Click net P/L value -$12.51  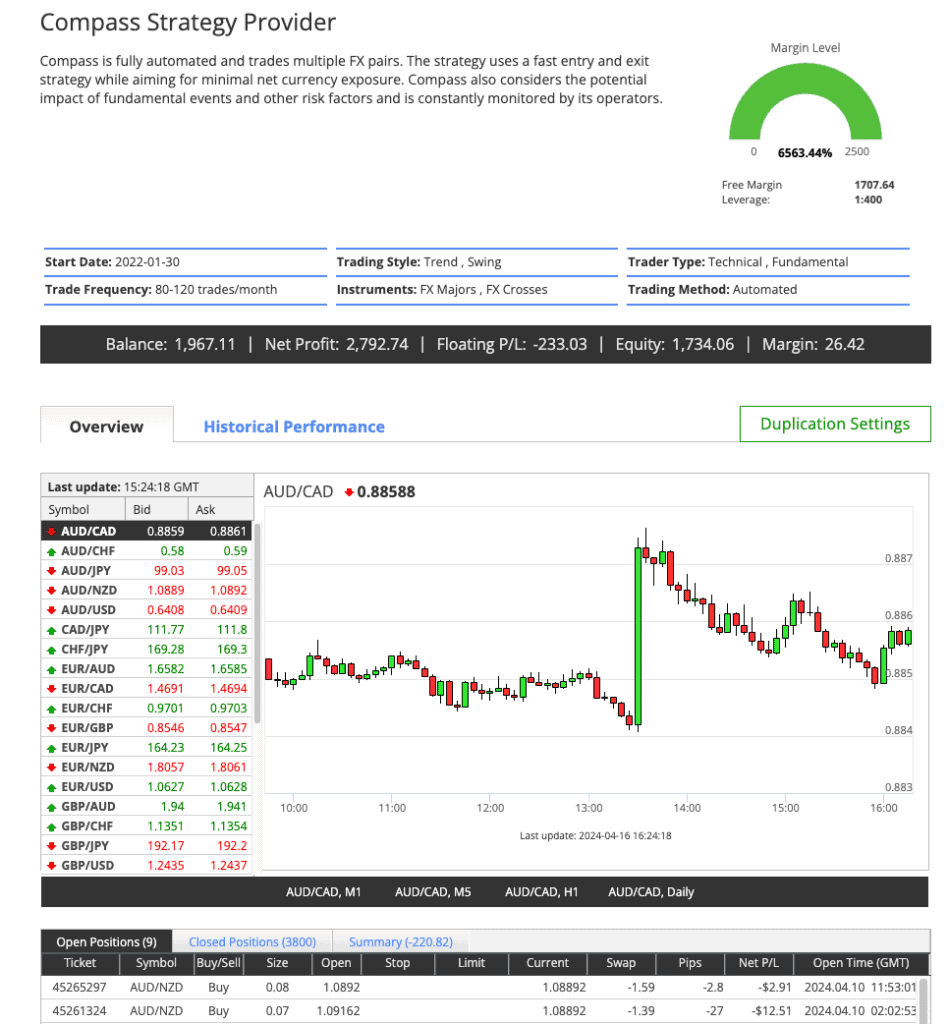pos(771,1011)
